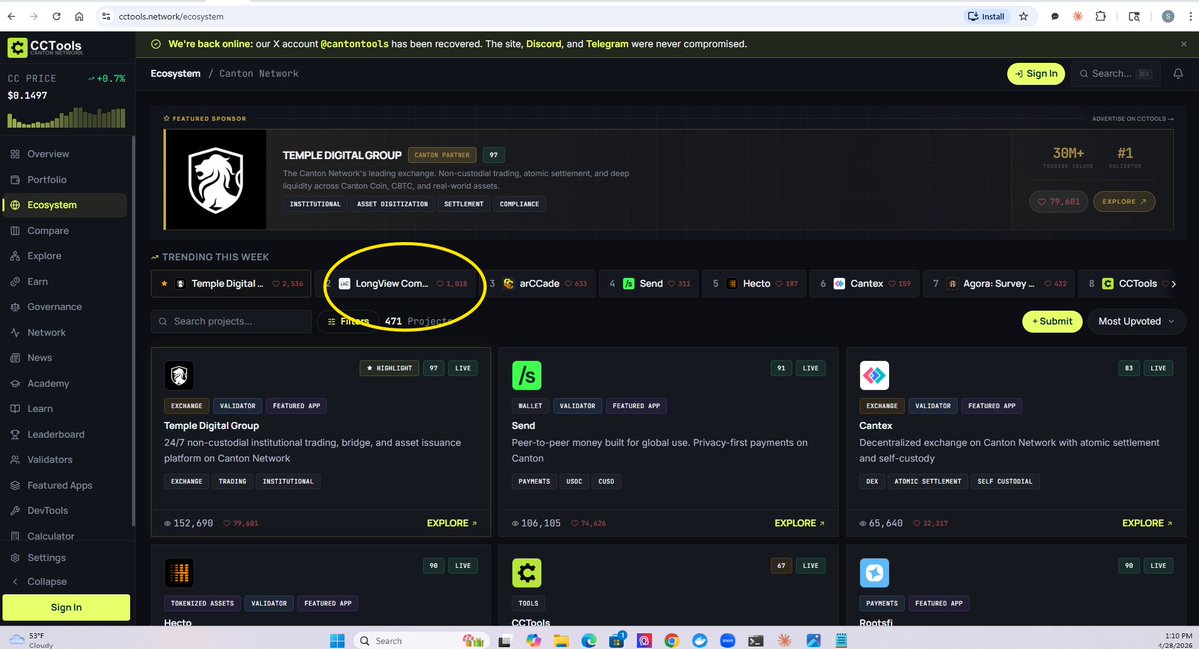Open trending item Agora: Survey
1199x649 pixels.
(999, 284)
